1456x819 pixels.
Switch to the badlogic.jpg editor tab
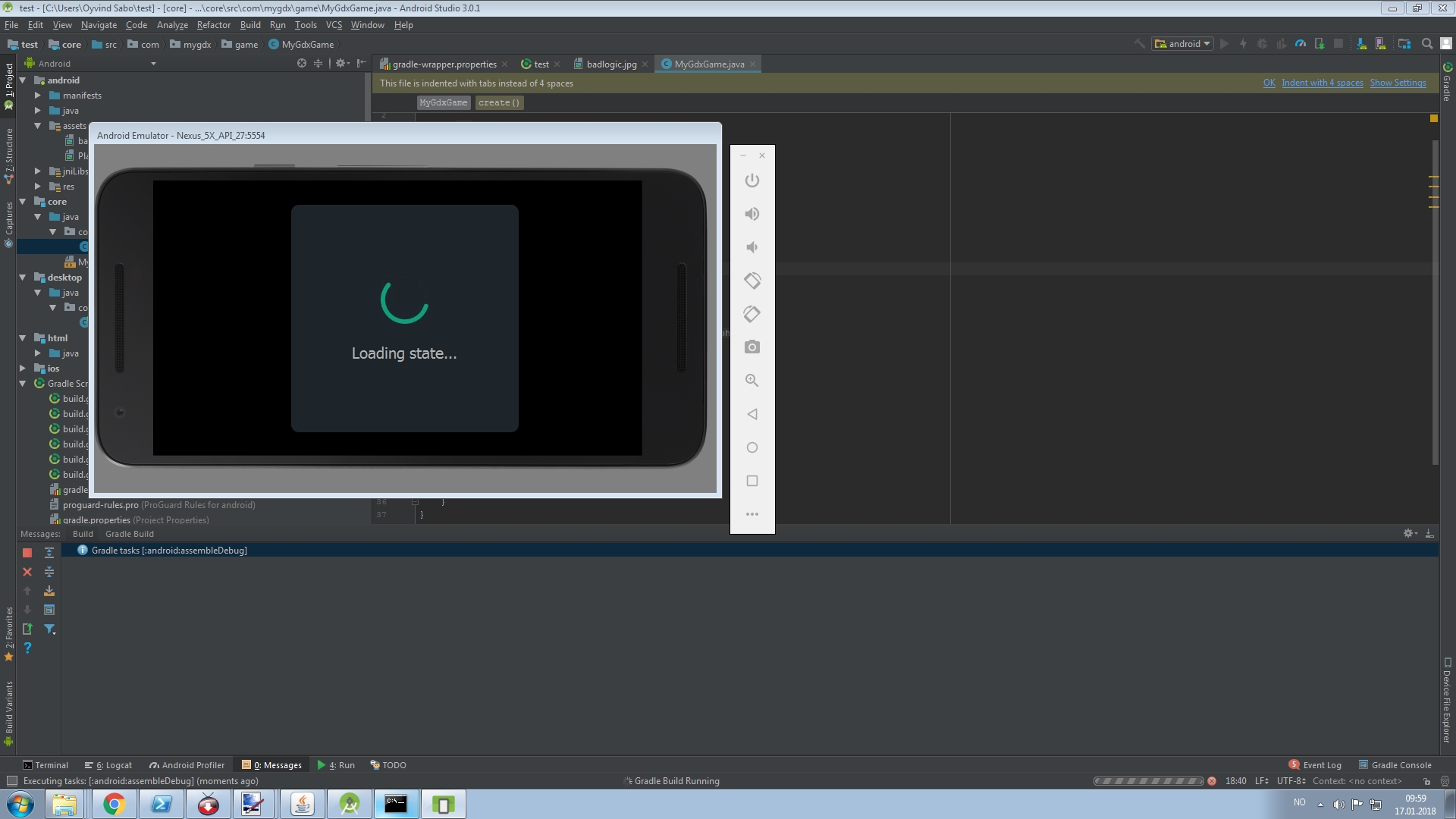pyautogui.click(x=610, y=64)
